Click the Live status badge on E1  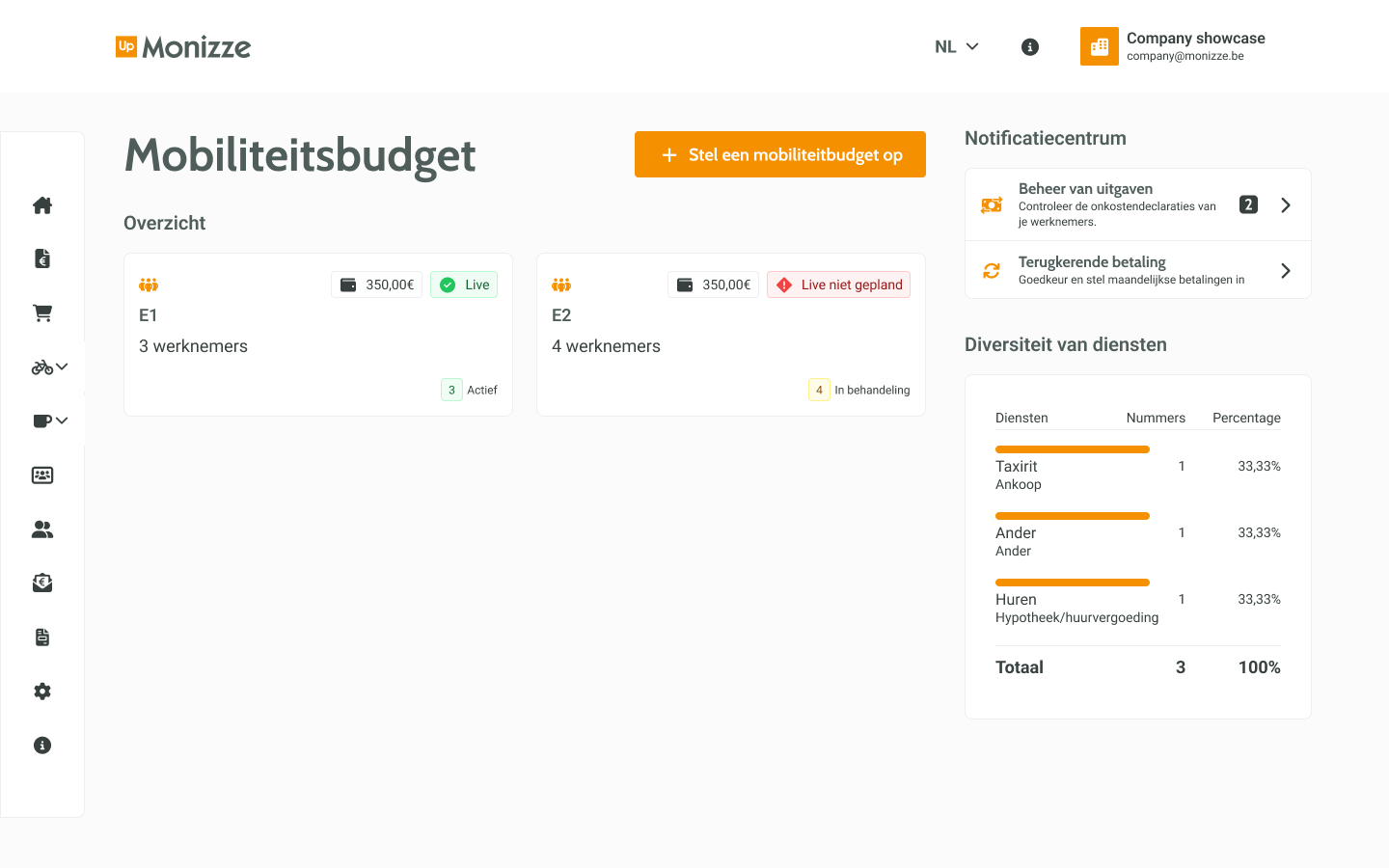pyautogui.click(x=463, y=285)
